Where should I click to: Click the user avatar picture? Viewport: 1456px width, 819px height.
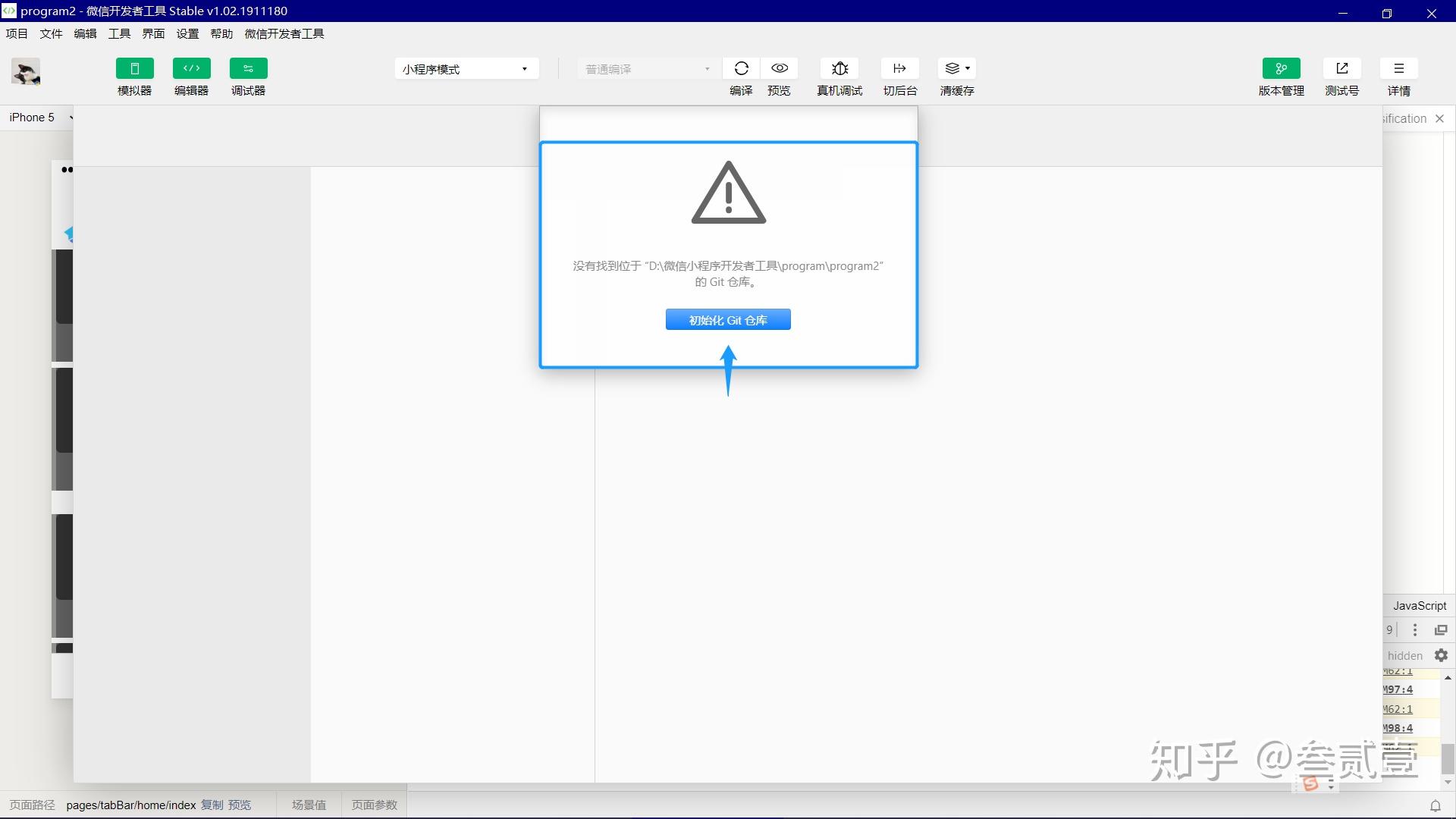pyautogui.click(x=26, y=73)
